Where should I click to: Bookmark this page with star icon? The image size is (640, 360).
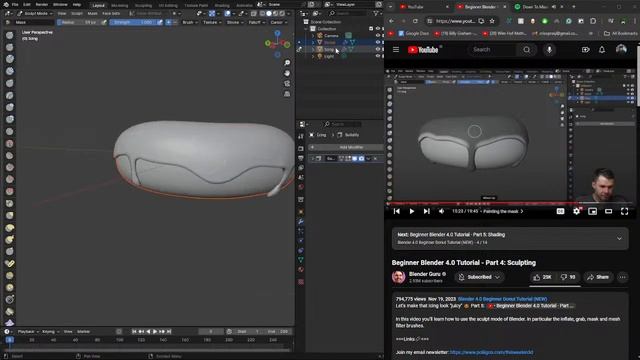click(x=492, y=21)
